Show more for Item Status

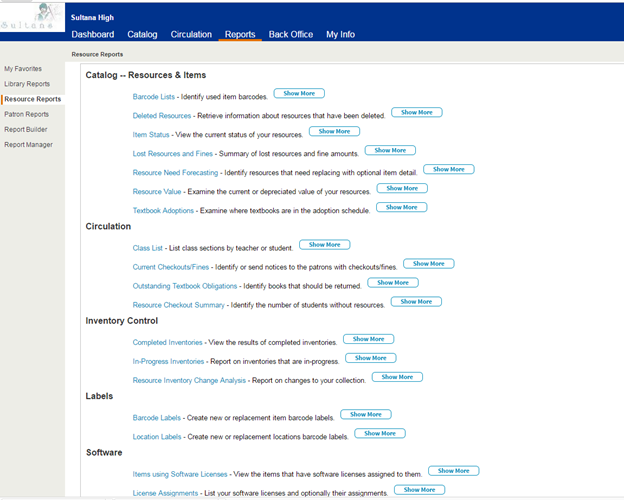point(334,131)
